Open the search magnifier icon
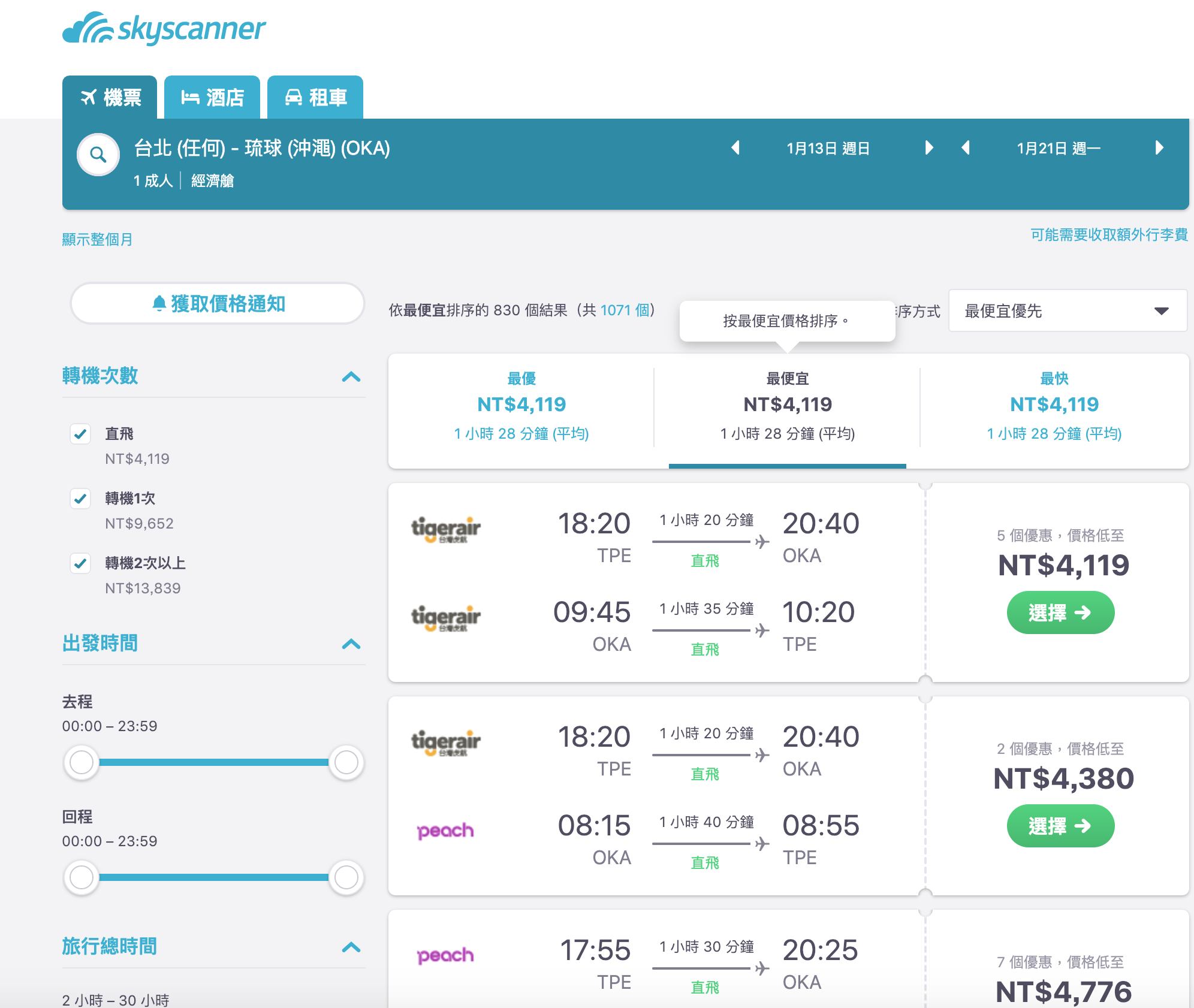1194x1008 pixels. click(98, 155)
